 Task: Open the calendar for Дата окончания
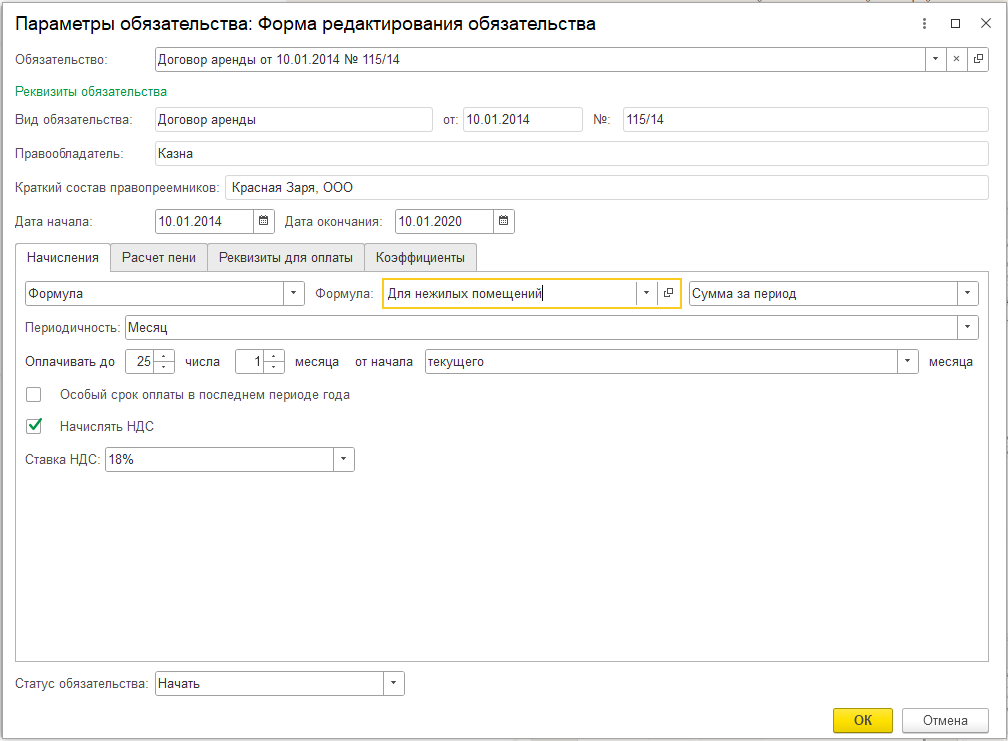[503, 221]
